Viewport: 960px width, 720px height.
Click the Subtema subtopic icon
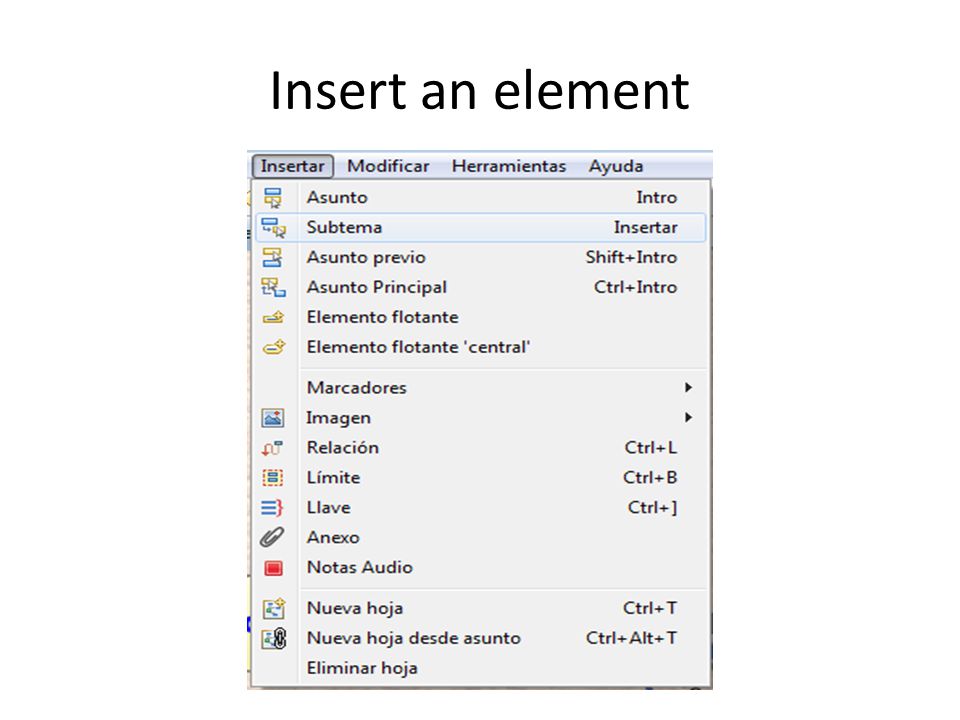tap(273, 227)
